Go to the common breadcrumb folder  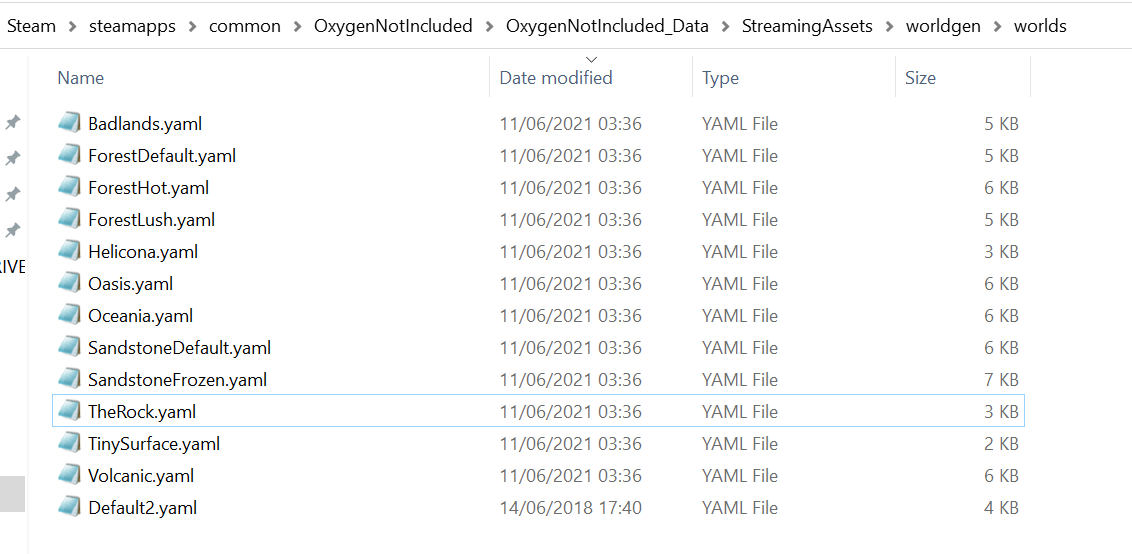pos(245,26)
